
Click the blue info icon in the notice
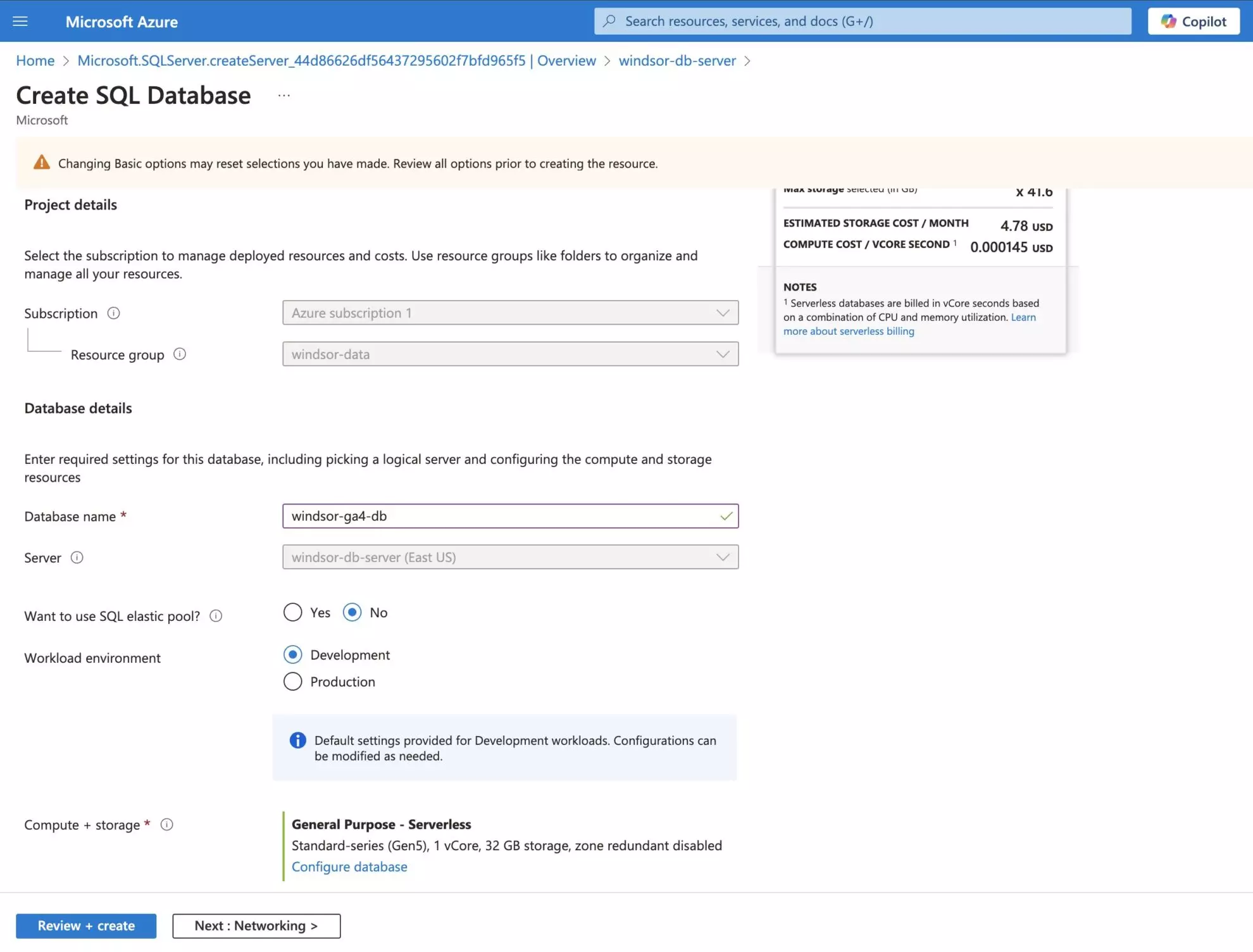pyautogui.click(x=297, y=741)
